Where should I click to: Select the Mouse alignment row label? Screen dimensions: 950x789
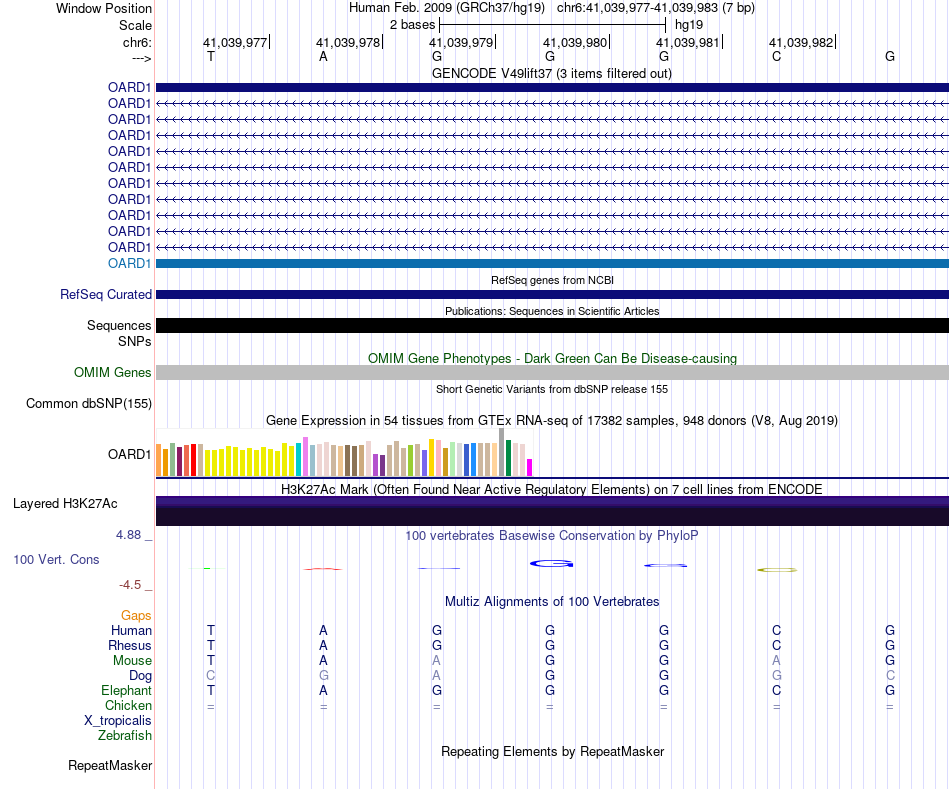click(132, 661)
